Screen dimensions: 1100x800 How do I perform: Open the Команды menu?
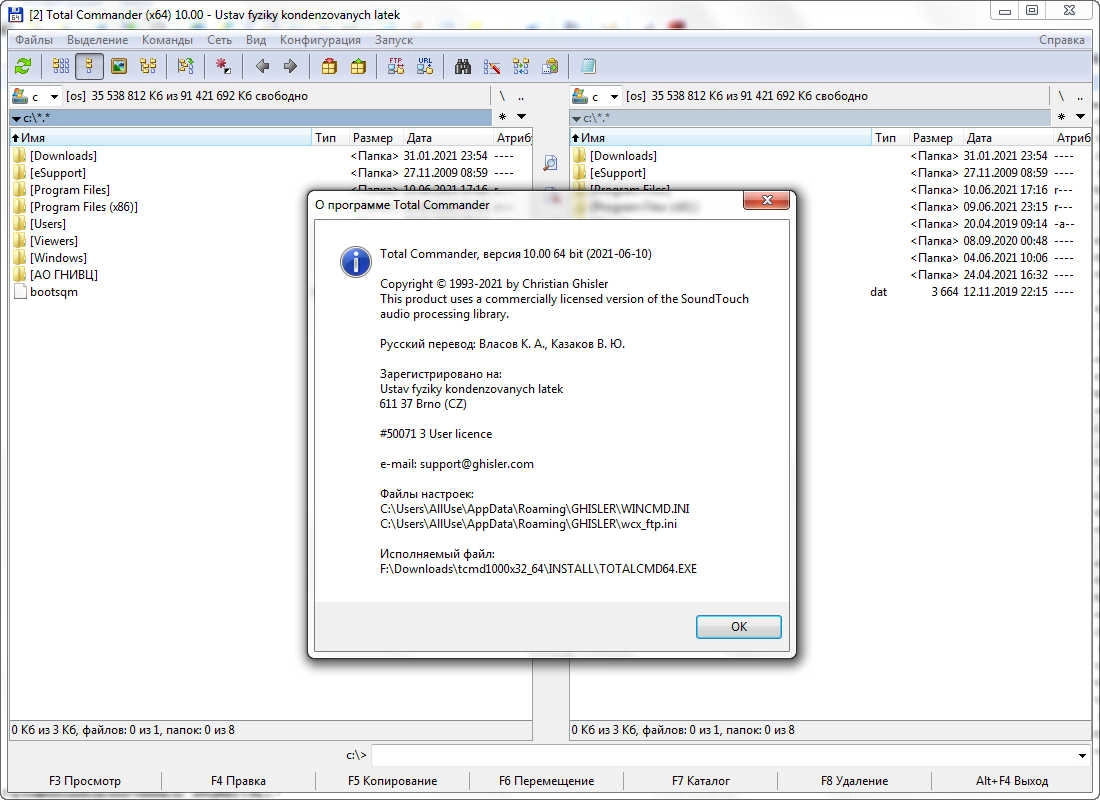tap(167, 40)
